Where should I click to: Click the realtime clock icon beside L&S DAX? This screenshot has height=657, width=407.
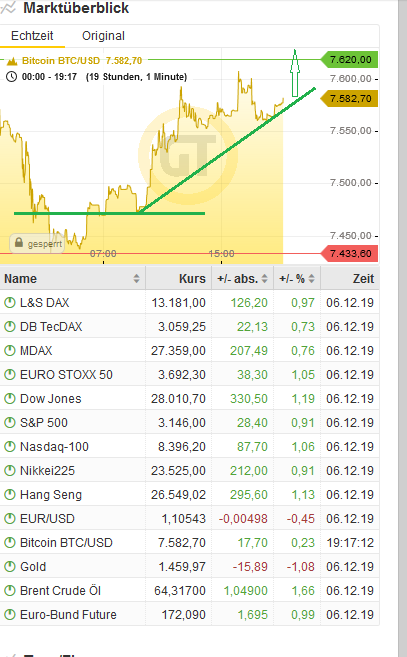[x=10, y=303]
